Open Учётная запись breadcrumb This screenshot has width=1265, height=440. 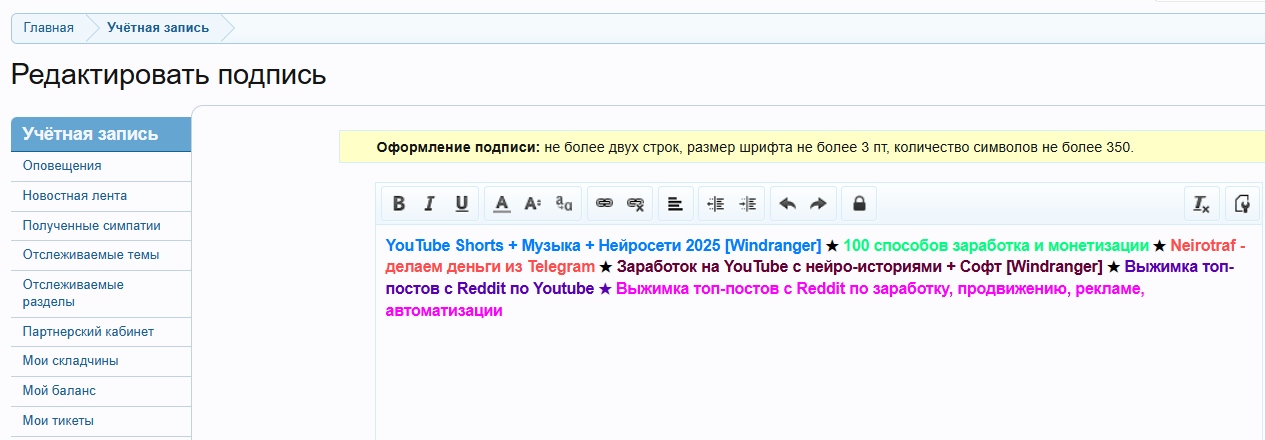pyautogui.click(x=158, y=28)
